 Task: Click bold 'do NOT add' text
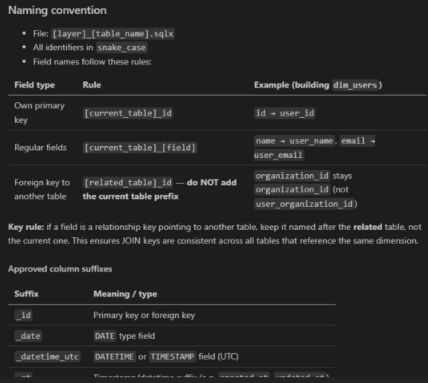pos(212,183)
